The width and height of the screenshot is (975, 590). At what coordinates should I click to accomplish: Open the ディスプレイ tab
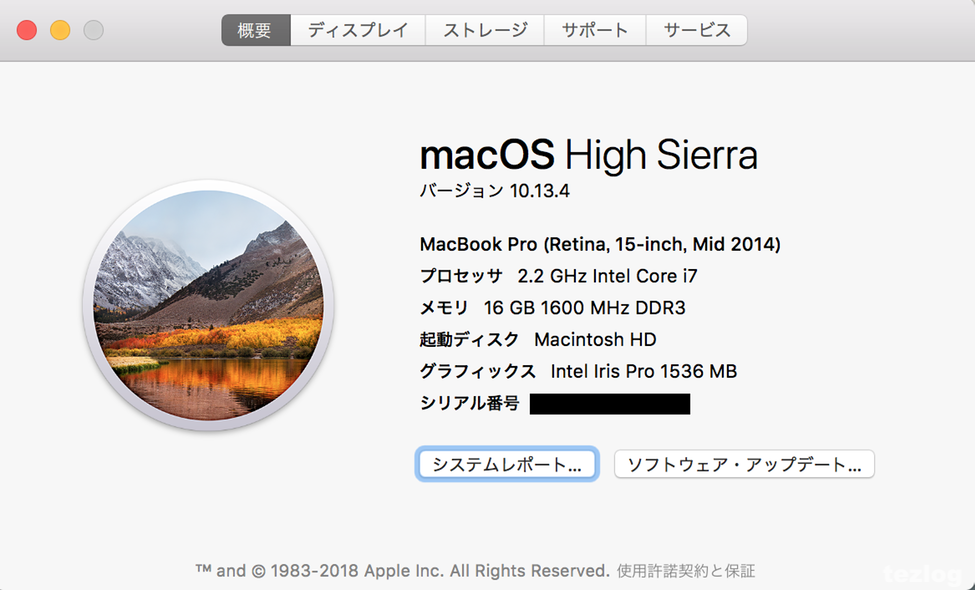[x=358, y=30]
